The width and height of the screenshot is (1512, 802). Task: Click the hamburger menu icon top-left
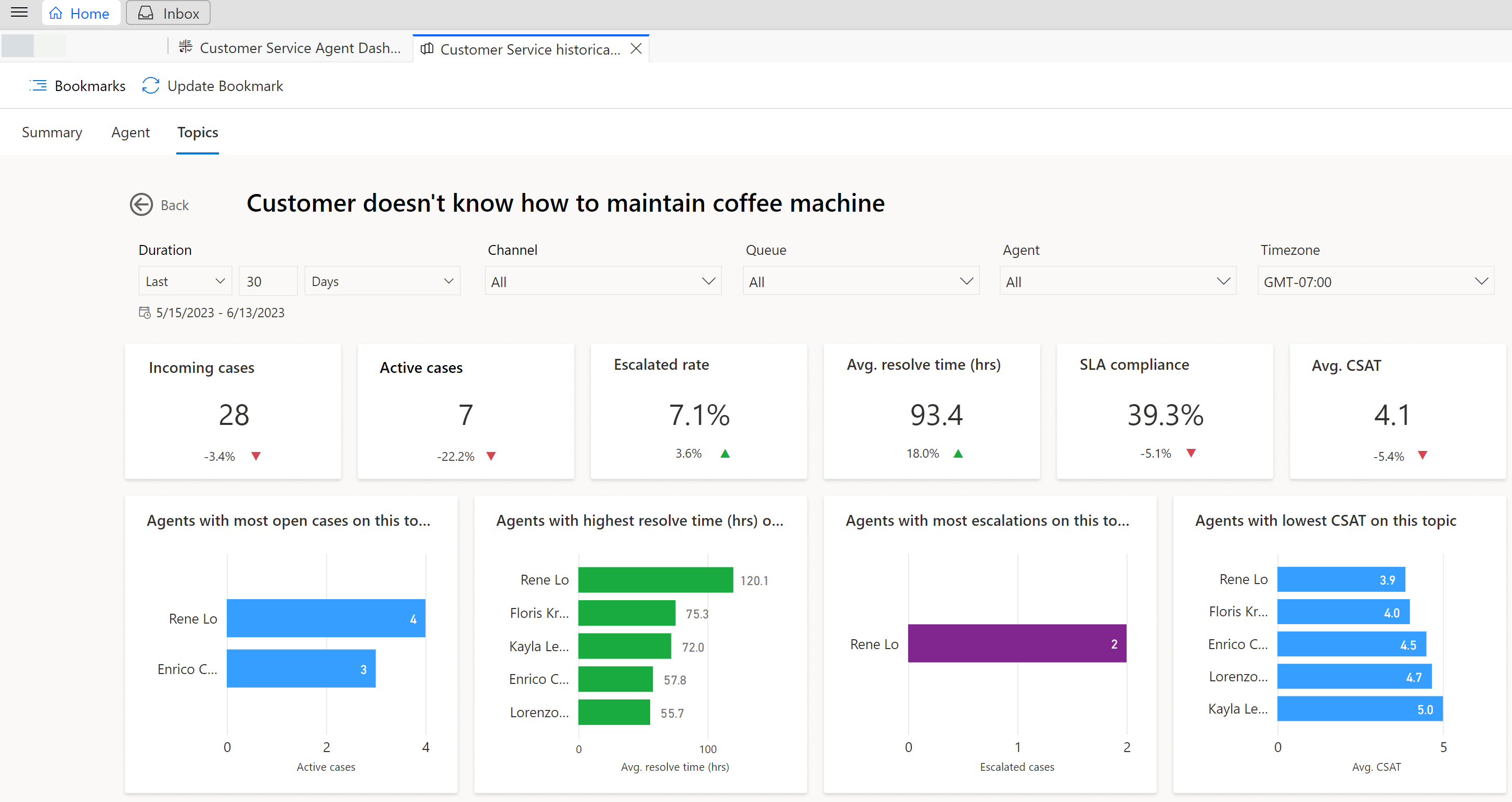click(x=19, y=12)
